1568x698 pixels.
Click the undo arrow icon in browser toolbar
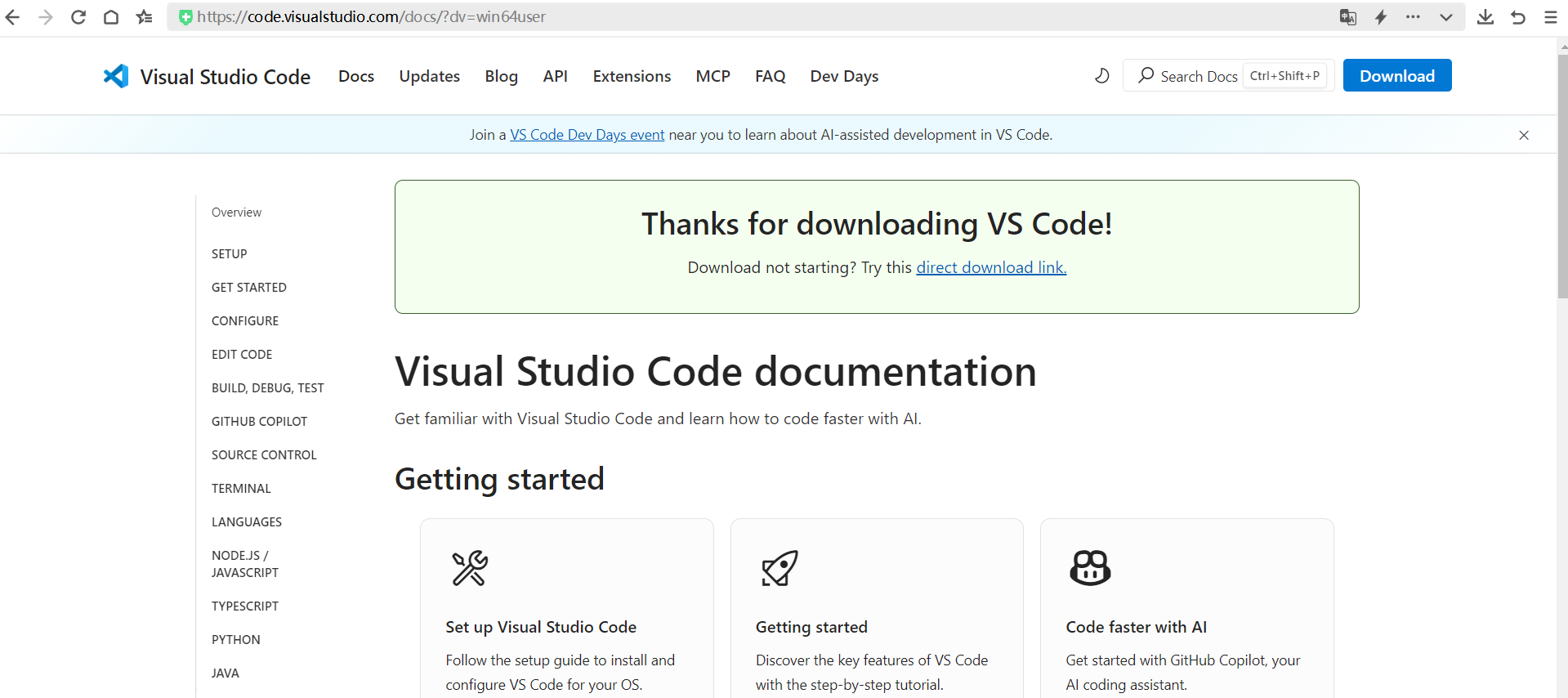[x=1518, y=17]
